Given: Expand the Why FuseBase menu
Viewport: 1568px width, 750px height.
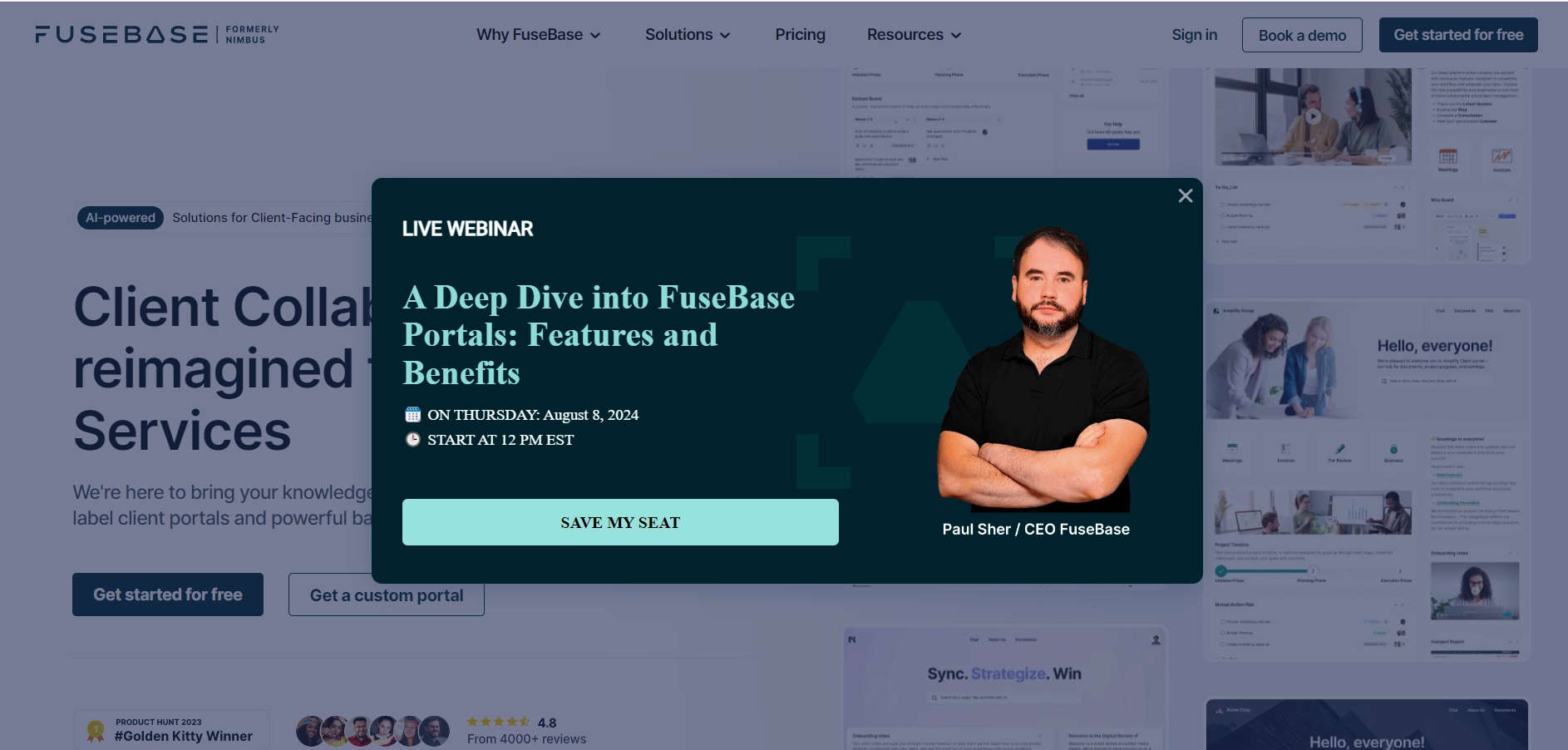Looking at the screenshot, I should click(x=538, y=35).
